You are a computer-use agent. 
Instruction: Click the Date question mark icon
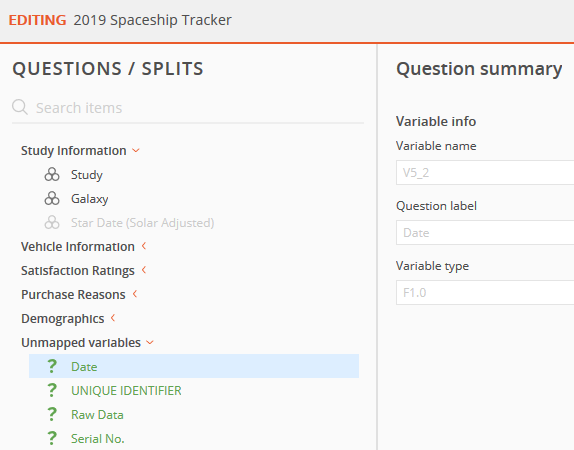tap(52, 367)
